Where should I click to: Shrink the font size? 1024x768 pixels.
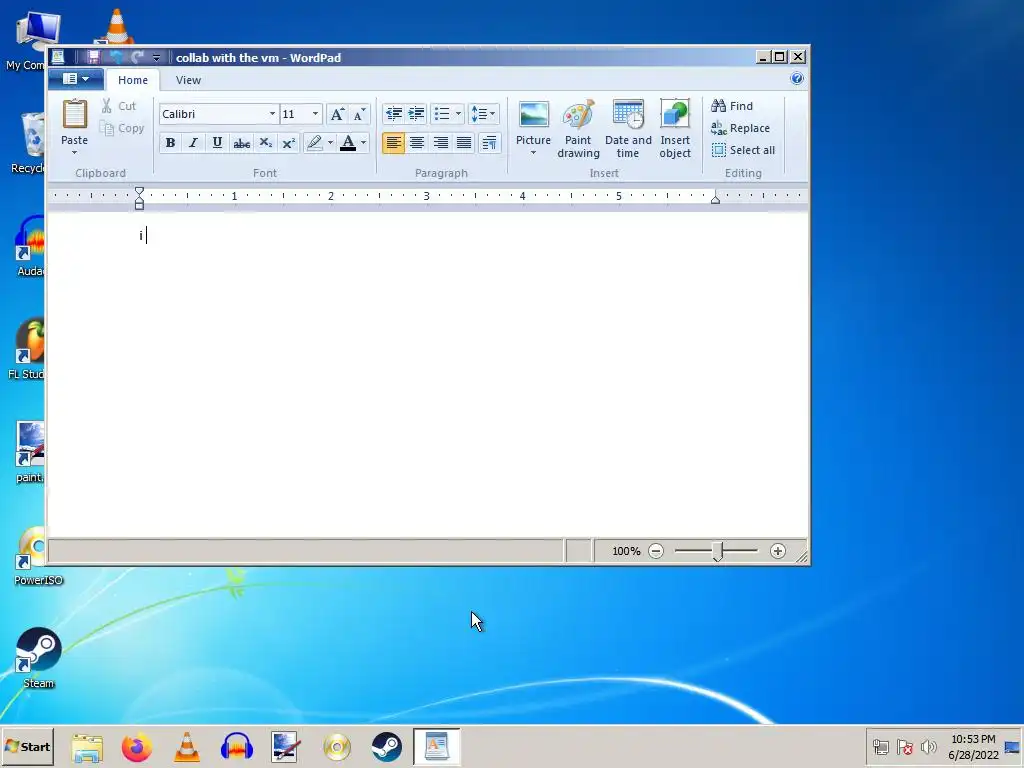[x=359, y=114]
